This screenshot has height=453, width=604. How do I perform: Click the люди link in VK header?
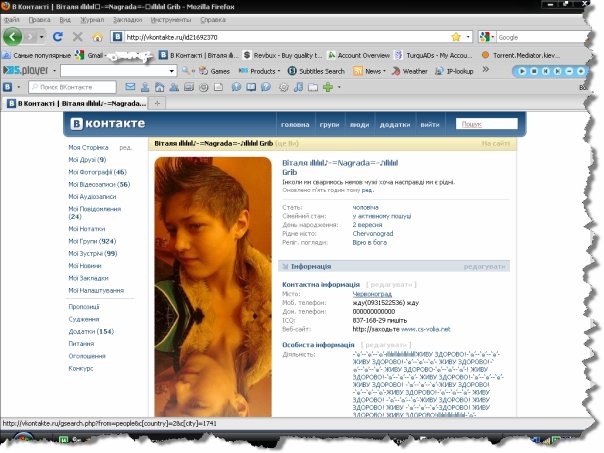358,125
